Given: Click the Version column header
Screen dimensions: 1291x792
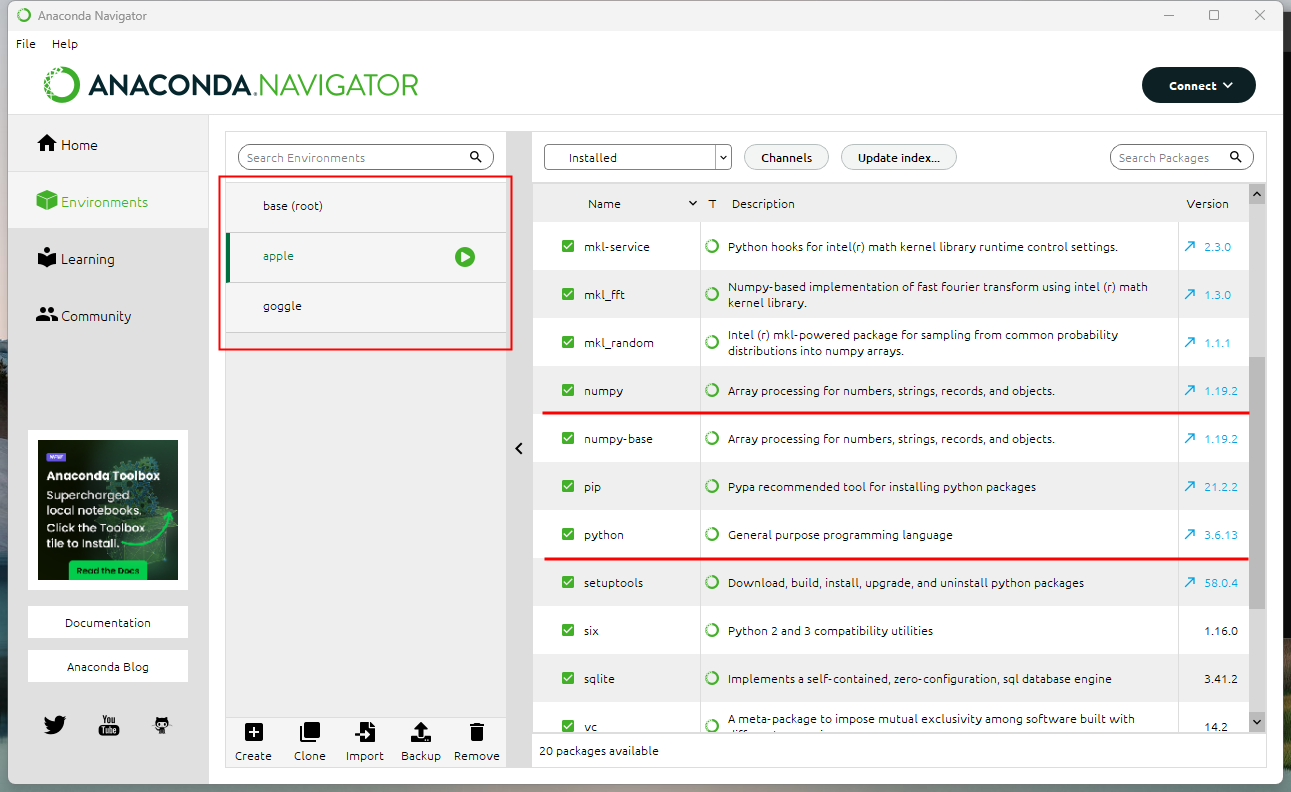Looking at the screenshot, I should [x=1207, y=203].
